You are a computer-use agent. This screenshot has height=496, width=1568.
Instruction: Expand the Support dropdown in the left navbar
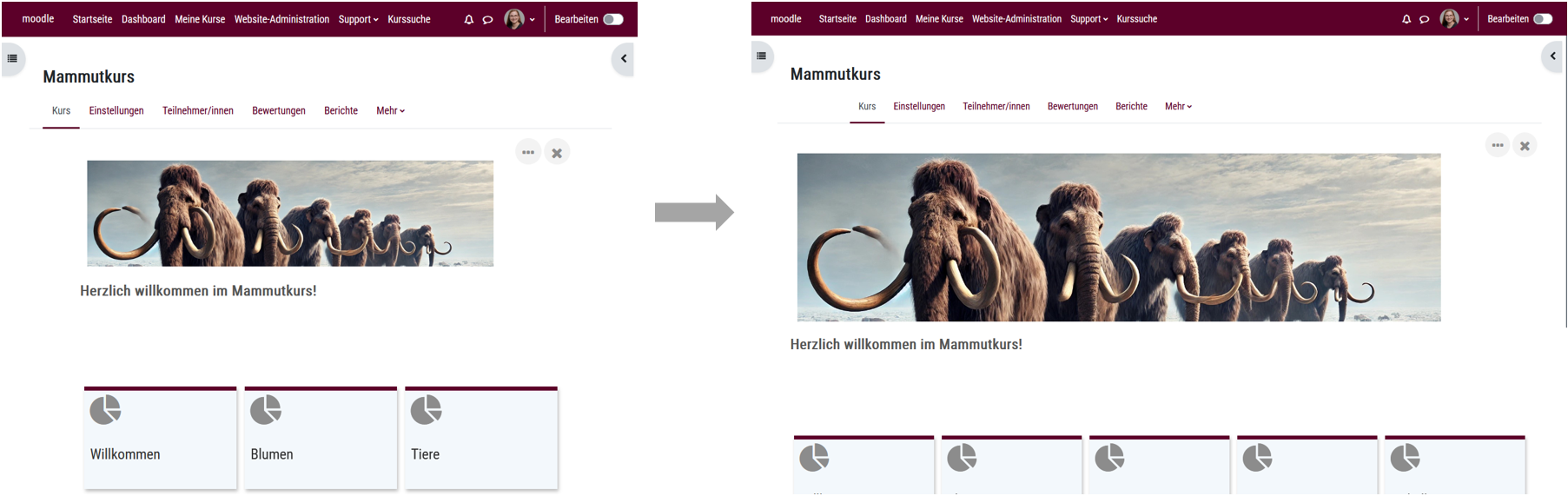click(358, 19)
